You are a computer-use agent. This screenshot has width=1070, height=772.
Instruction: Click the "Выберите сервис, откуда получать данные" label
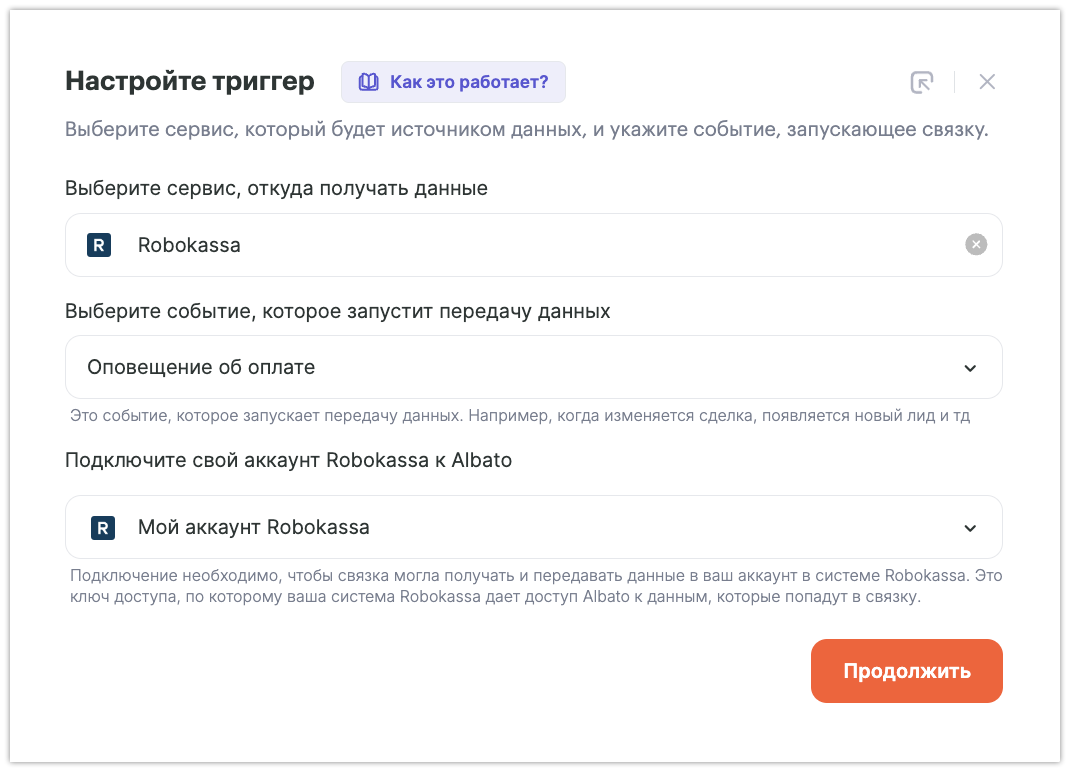pyautogui.click(x=276, y=188)
